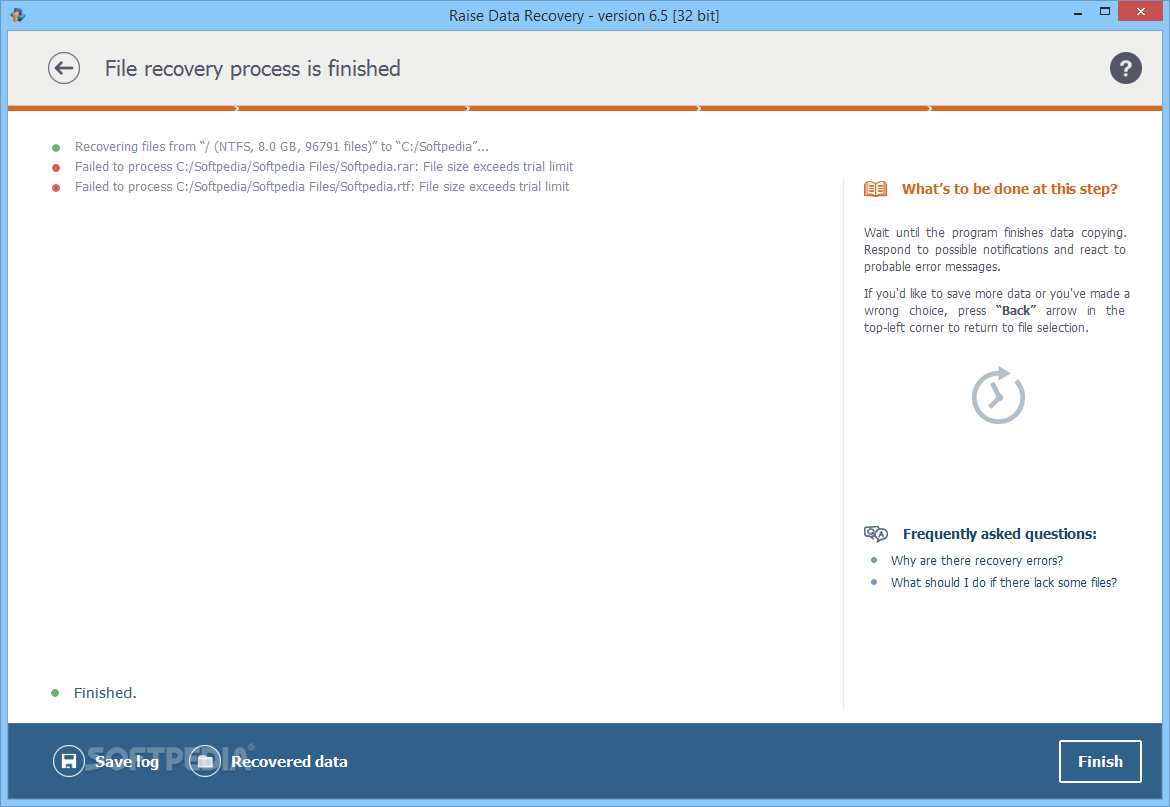Screen dimensions: 1170x807
Task: Select the Softpedia.rar failed log entry
Action: [x=324, y=167]
